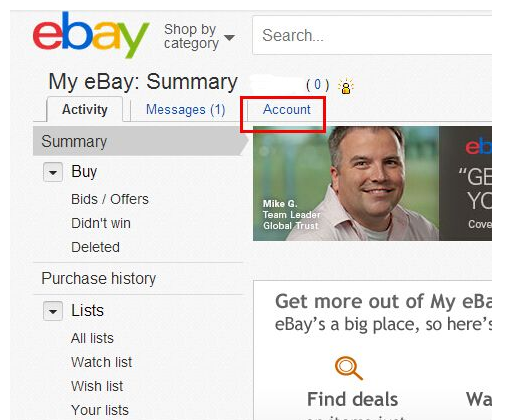This screenshot has height=420, width=510.
Task: Collapse the Buy section arrow
Action: coord(53,172)
